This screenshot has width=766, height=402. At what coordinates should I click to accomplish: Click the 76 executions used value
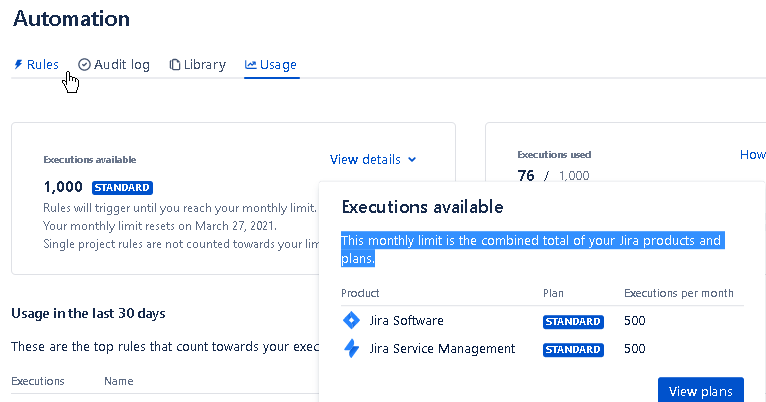pyautogui.click(x=526, y=175)
